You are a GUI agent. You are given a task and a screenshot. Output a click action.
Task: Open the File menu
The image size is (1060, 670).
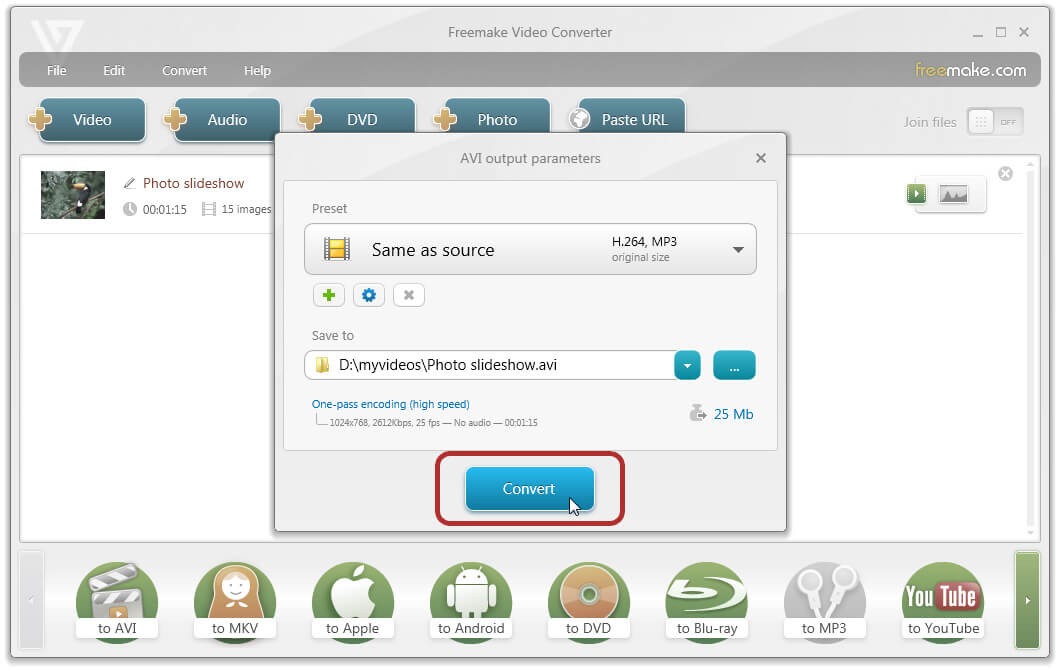57,71
